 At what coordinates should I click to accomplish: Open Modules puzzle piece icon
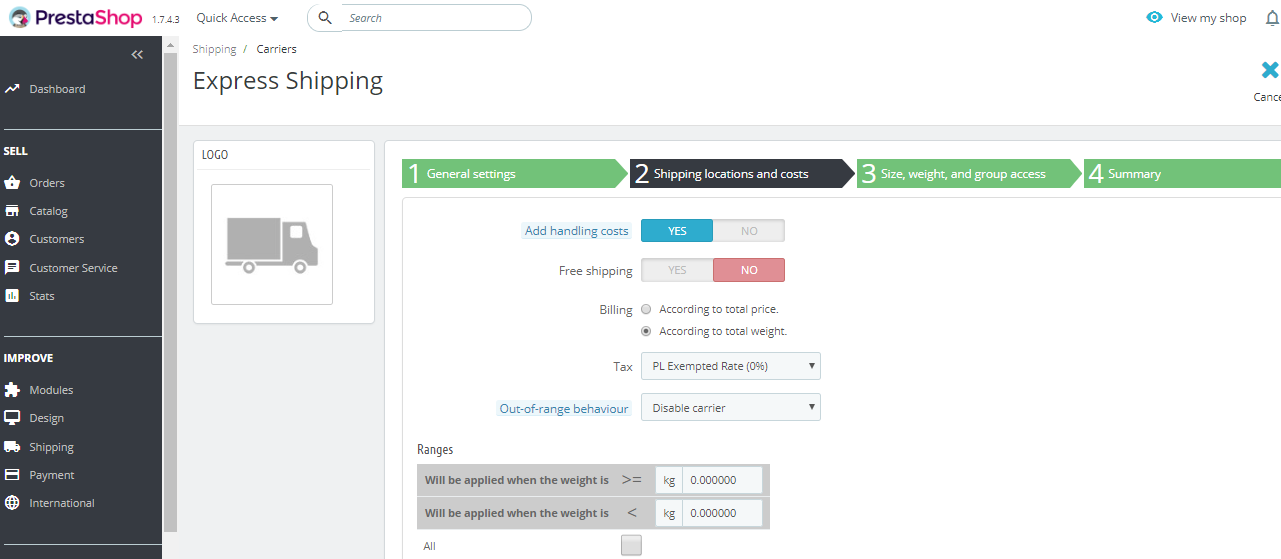12,390
